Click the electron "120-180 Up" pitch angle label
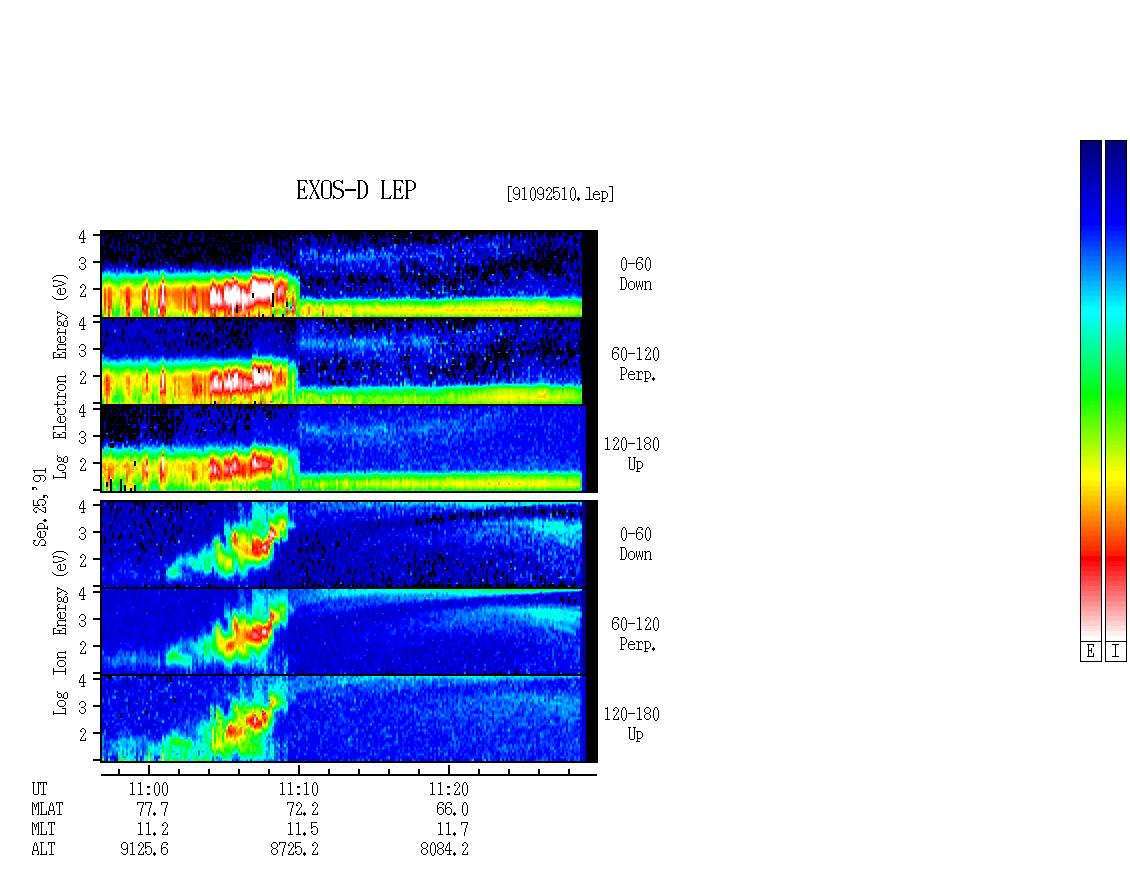Viewport: 1130px width, 875px height. [x=631, y=454]
